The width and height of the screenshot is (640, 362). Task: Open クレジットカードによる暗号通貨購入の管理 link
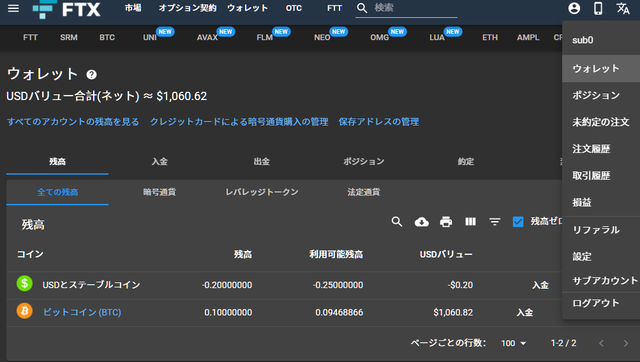pos(239,122)
